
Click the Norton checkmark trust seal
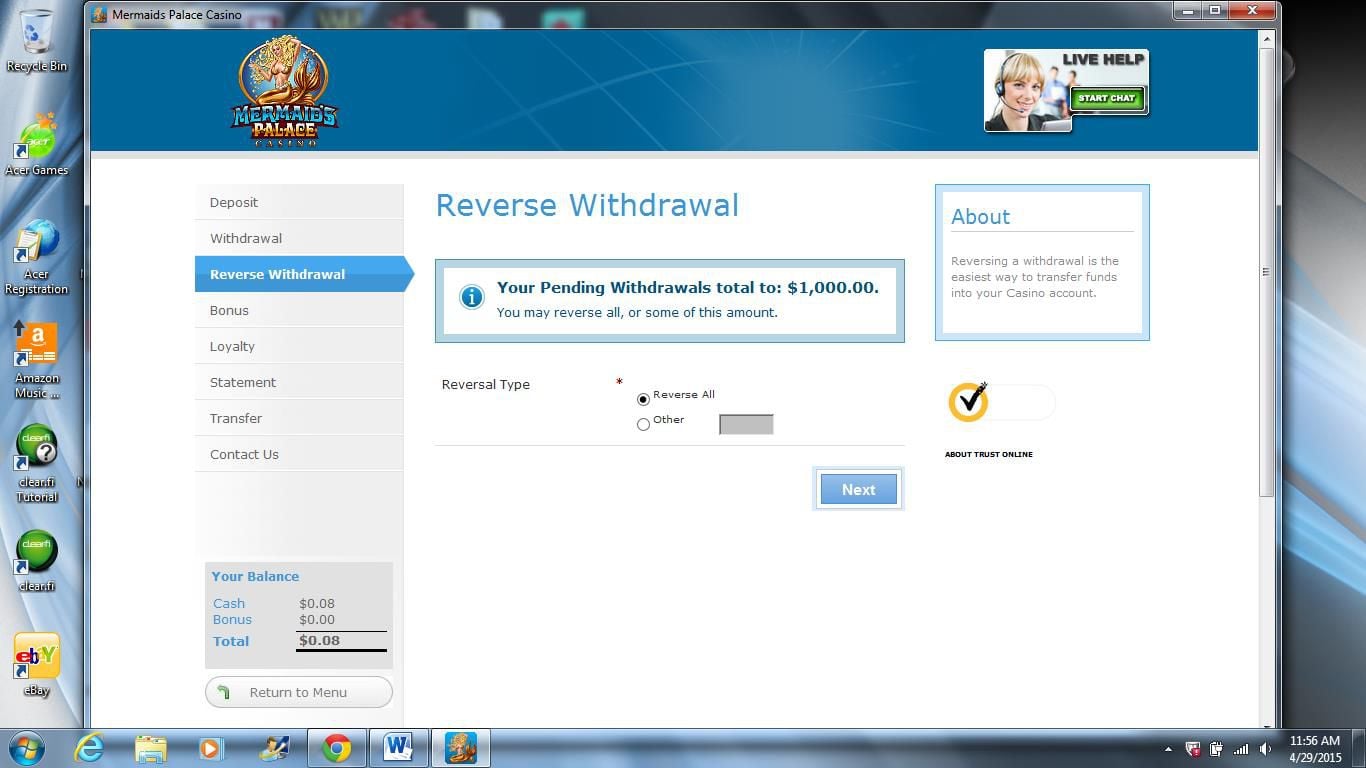969,401
